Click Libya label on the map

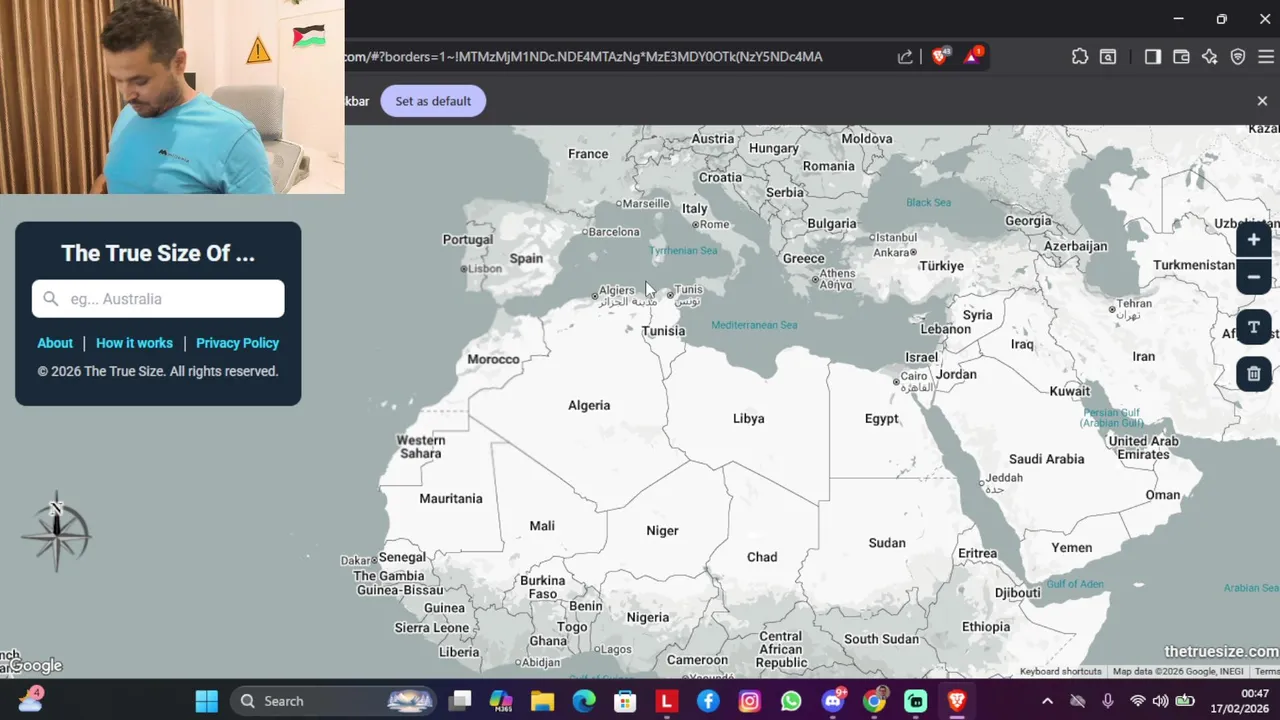coord(748,418)
